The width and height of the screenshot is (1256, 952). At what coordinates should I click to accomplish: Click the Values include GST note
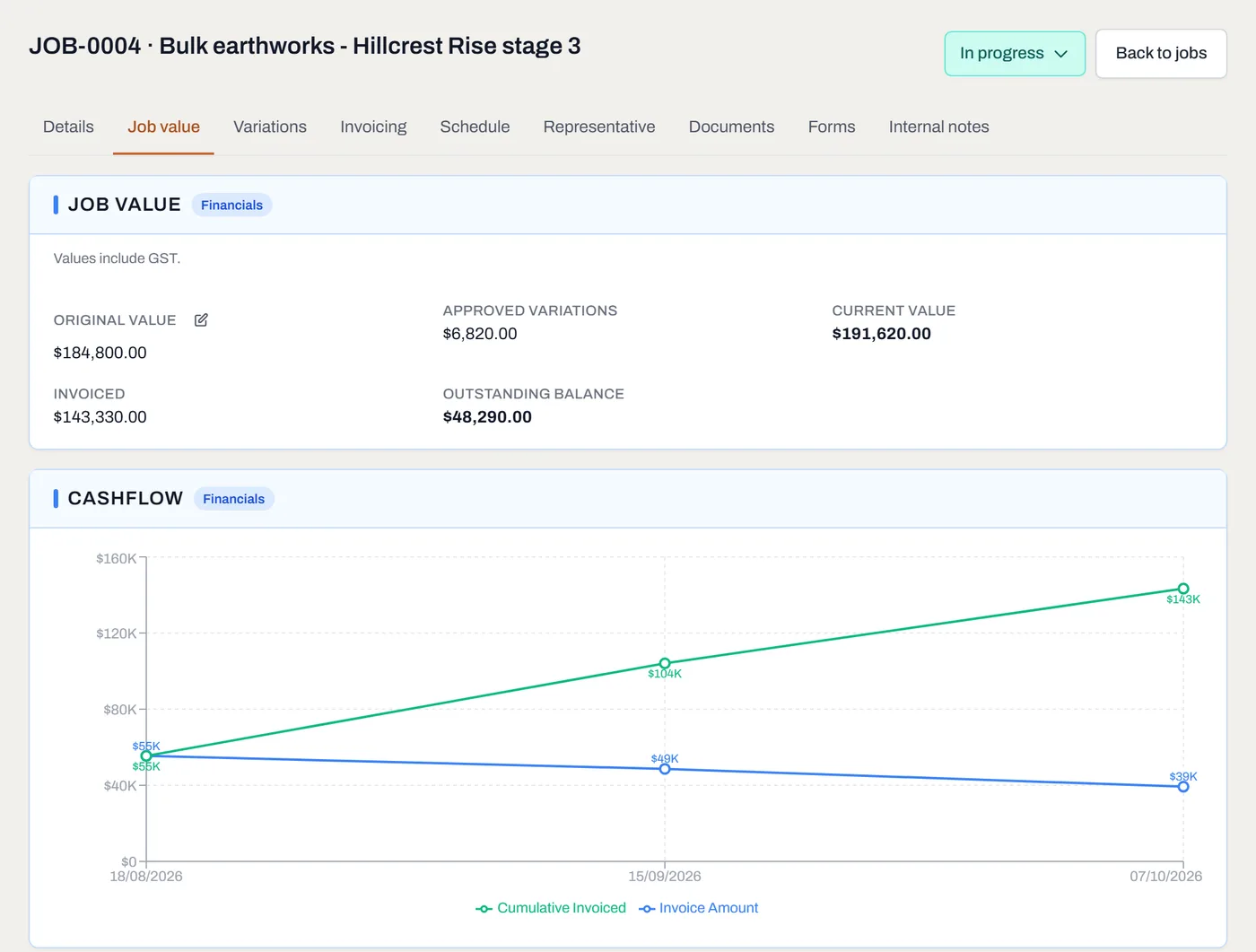coord(117,258)
